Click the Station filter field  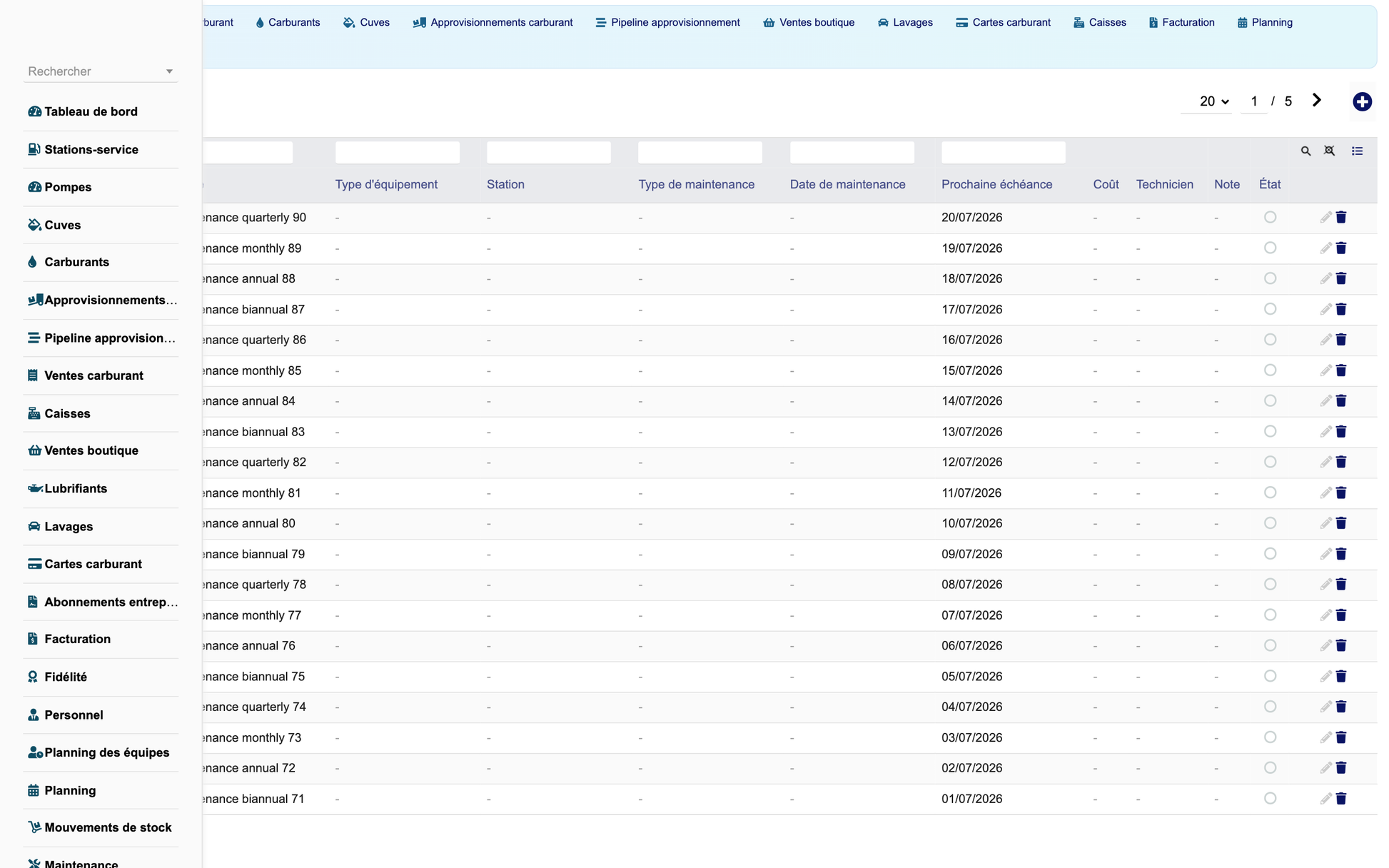click(x=549, y=152)
